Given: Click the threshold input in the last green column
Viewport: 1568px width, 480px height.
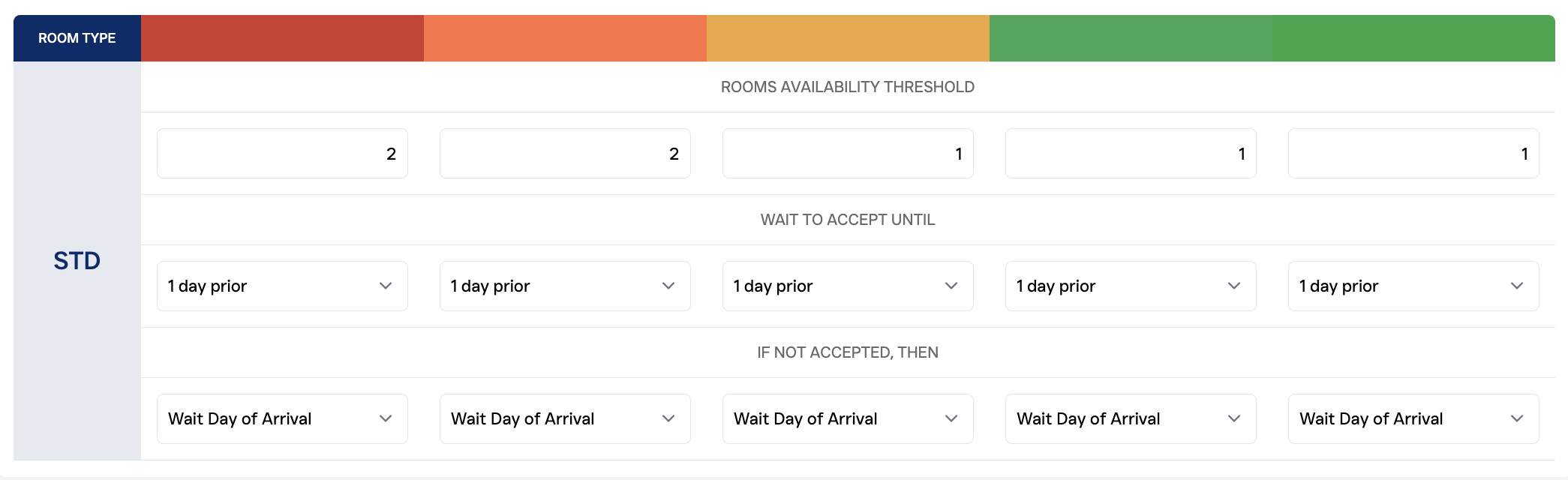Looking at the screenshot, I should (1413, 154).
